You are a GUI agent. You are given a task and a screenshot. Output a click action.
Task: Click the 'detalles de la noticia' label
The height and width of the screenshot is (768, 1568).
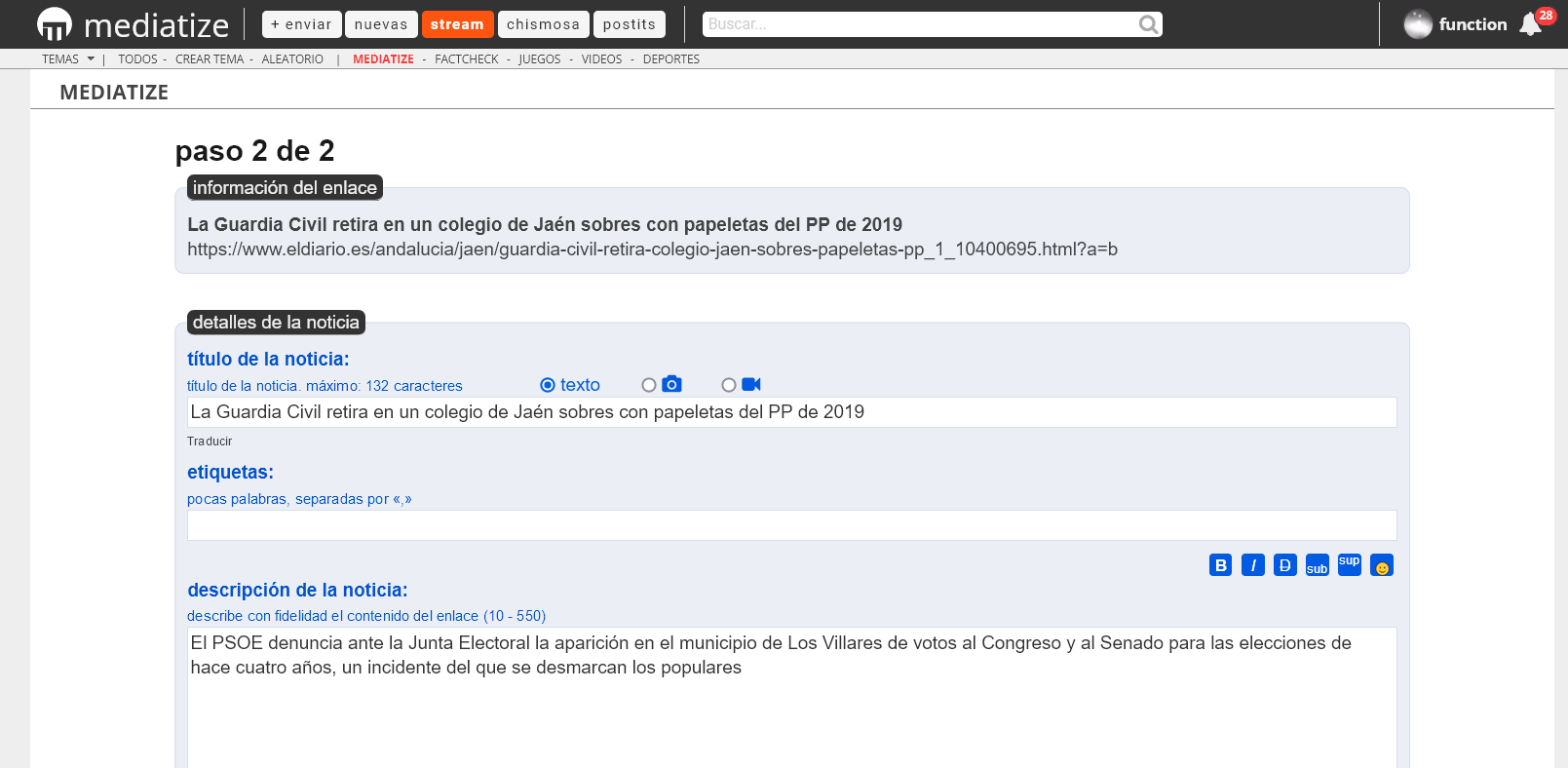(276, 322)
